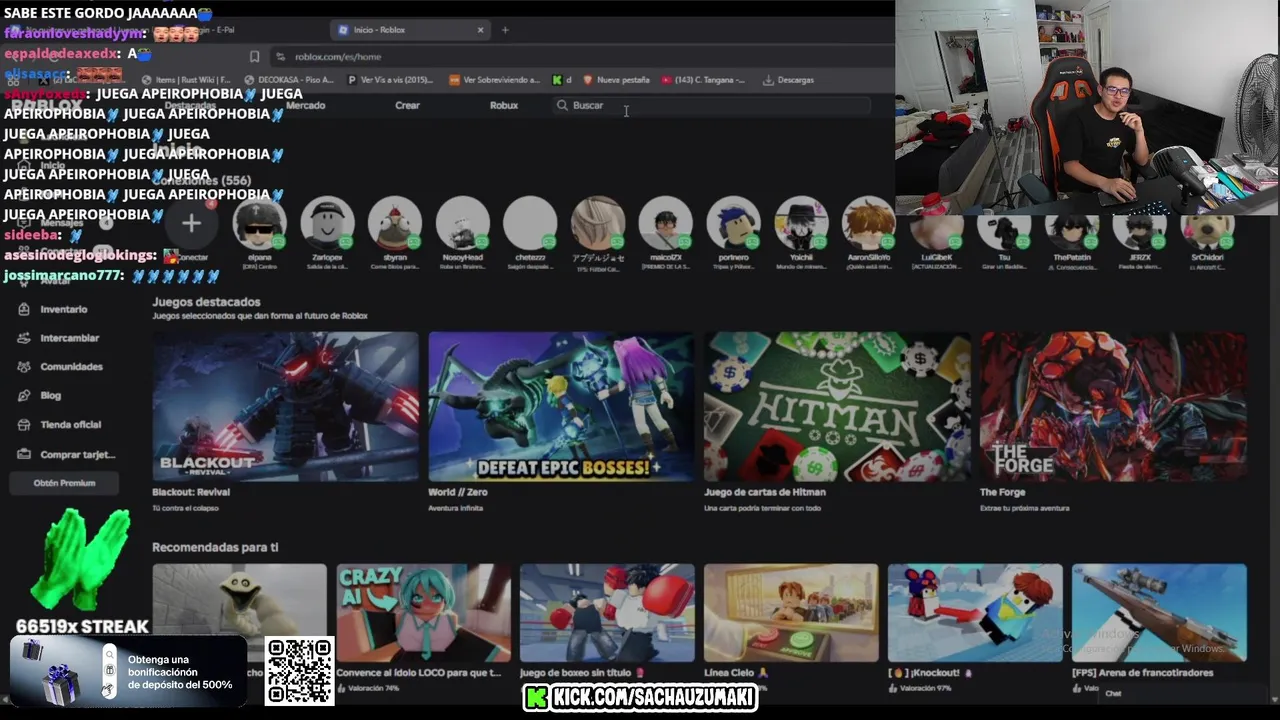Viewport: 1280px width, 720px height.
Task: Open friend maicol7X's avatar
Action: coord(665,223)
